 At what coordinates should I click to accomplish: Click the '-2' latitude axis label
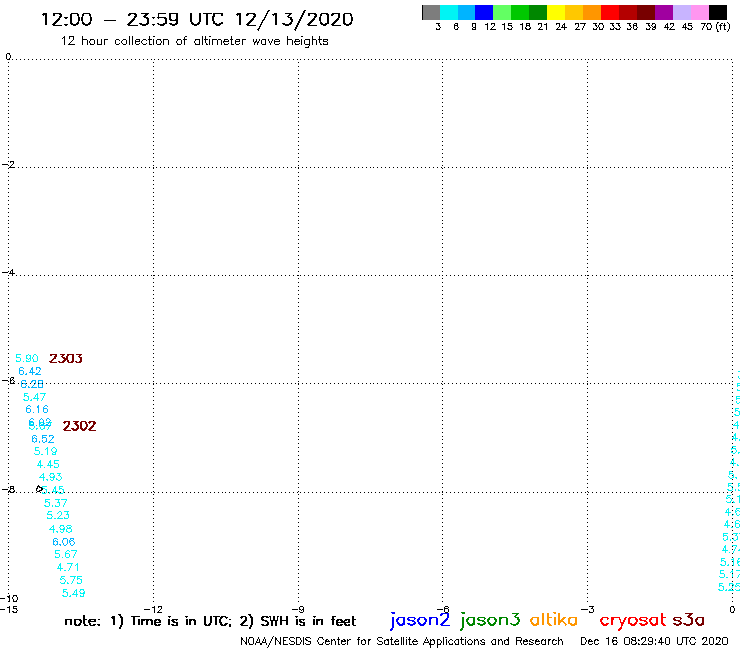click(x=8, y=164)
